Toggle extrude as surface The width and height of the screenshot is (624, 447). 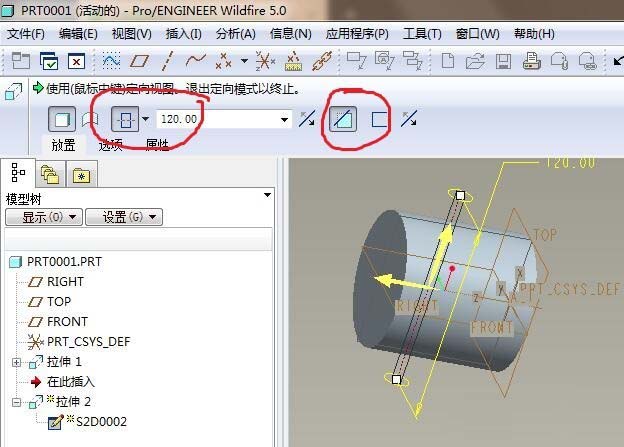(90, 119)
